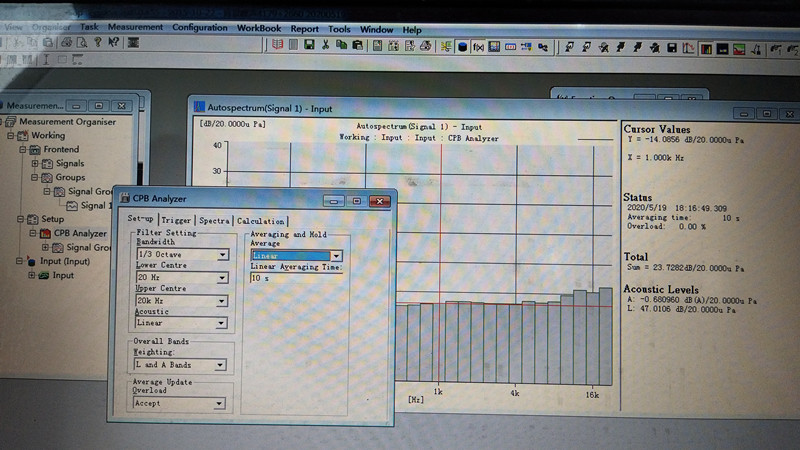
Task: Open the Lower Centre 20 Hz dropdown
Action: click(222, 277)
